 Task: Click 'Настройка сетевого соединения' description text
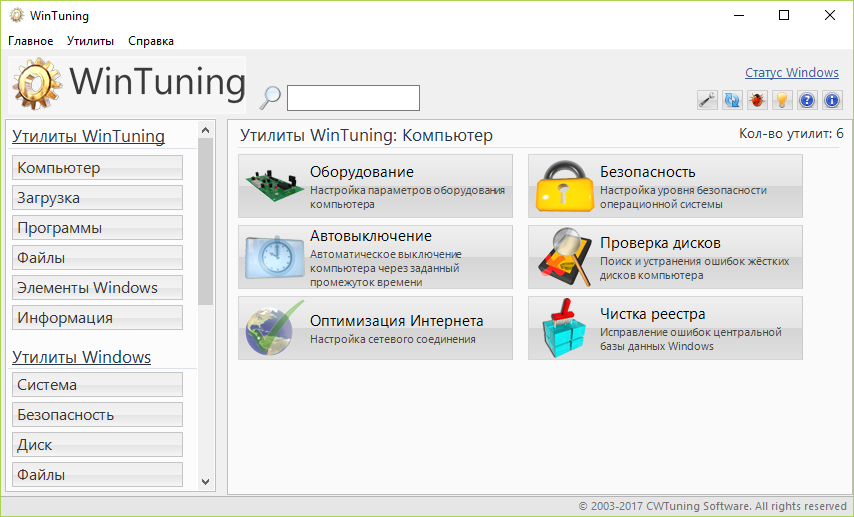[x=393, y=339]
